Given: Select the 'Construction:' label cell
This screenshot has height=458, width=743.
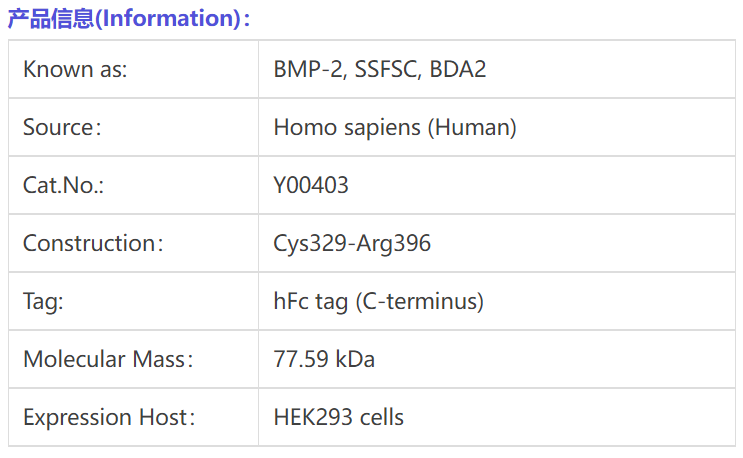Looking at the screenshot, I should pyautogui.click(x=133, y=243).
